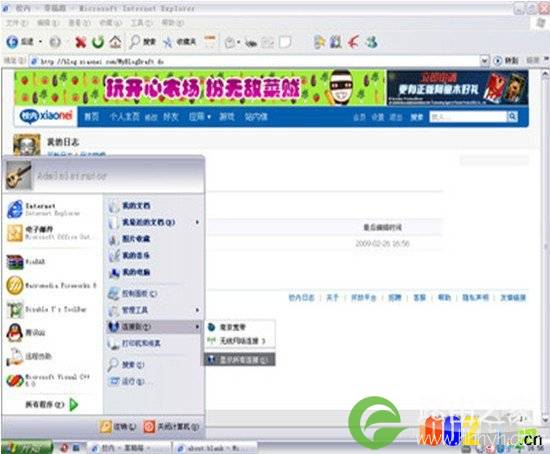Click the IE Back arrow button
This screenshot has width=550, height=454.
(12, 42)
